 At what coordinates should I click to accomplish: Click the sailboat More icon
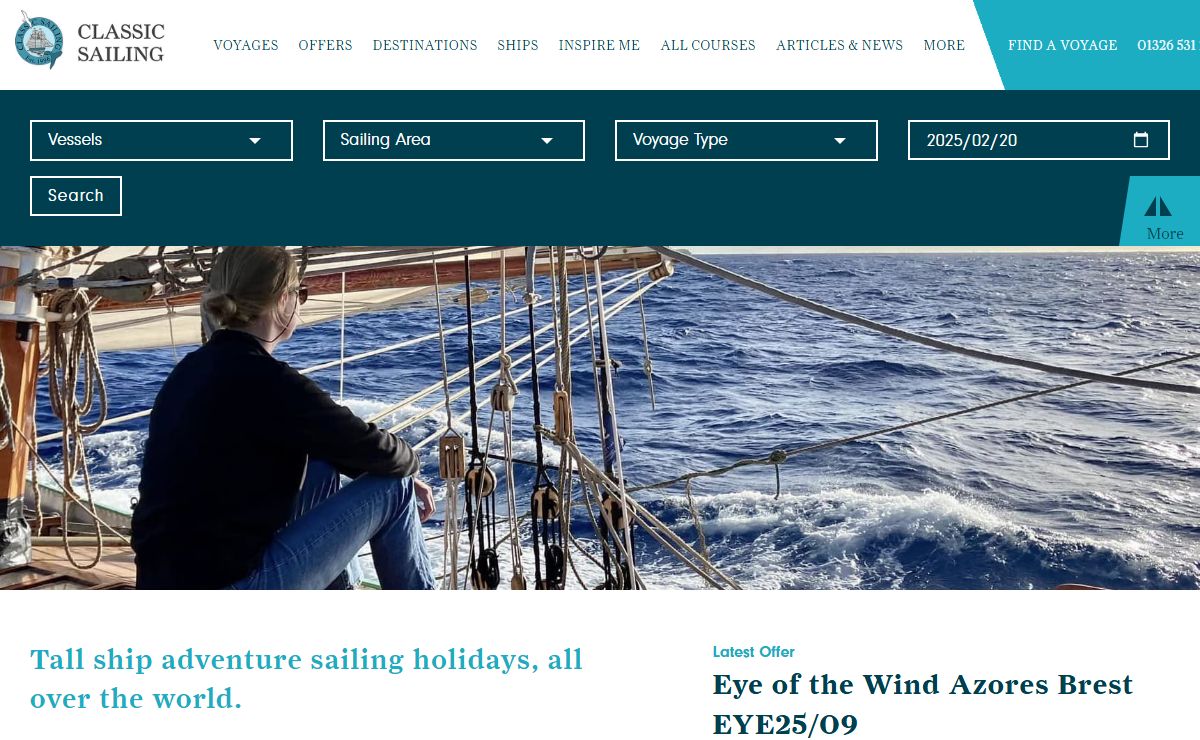[1158, 207]
